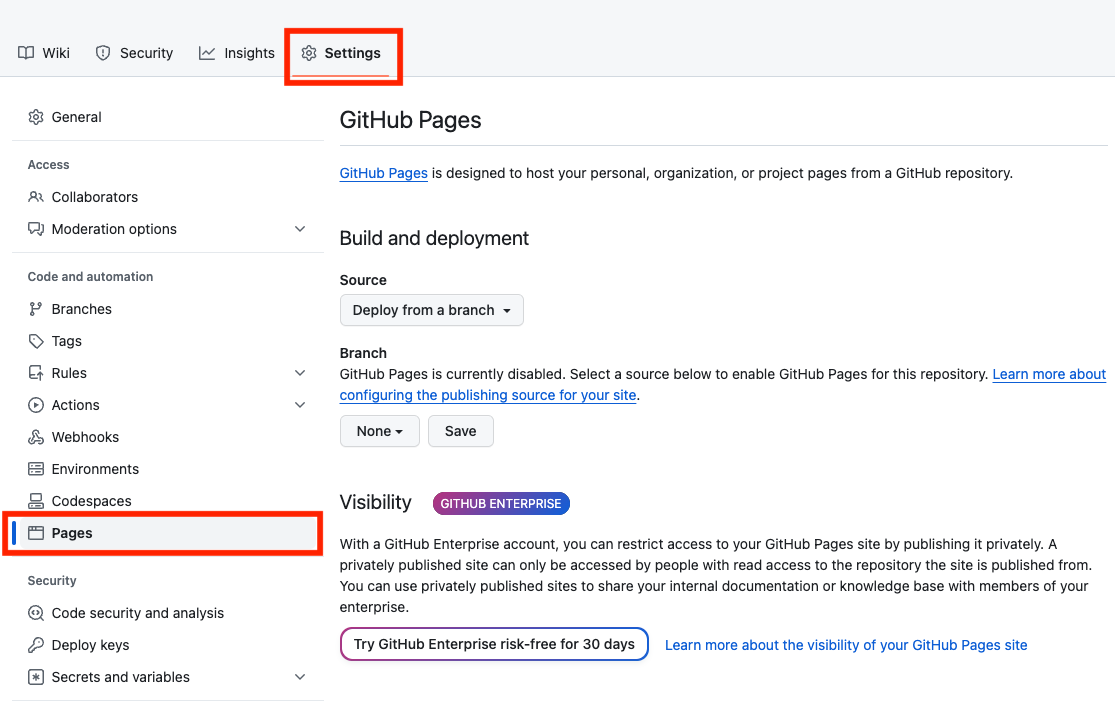Open Deploy keys label
The image size is (1115, 709).
pos(90,645)
